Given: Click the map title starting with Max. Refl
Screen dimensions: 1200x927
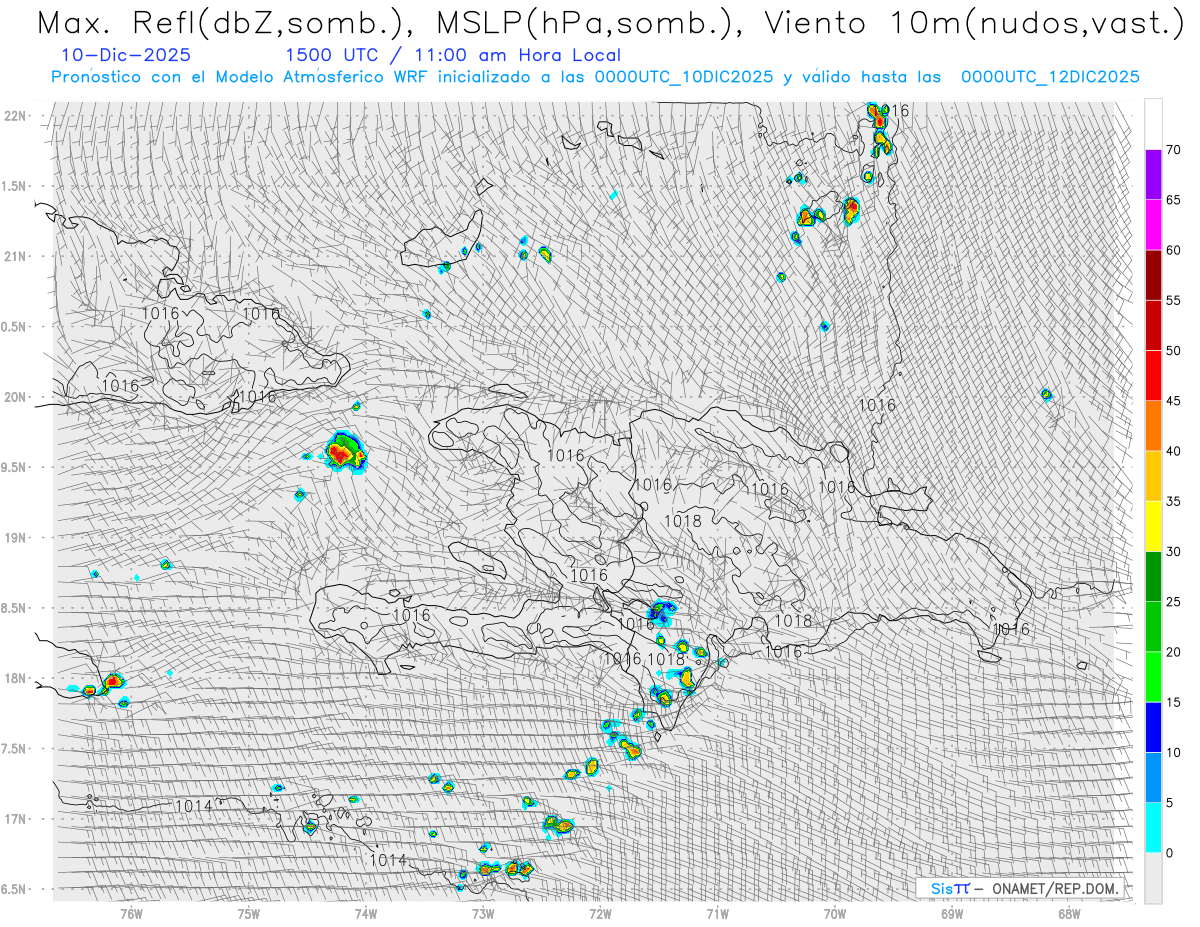Looking at the screenshot, I should point(610,24).
